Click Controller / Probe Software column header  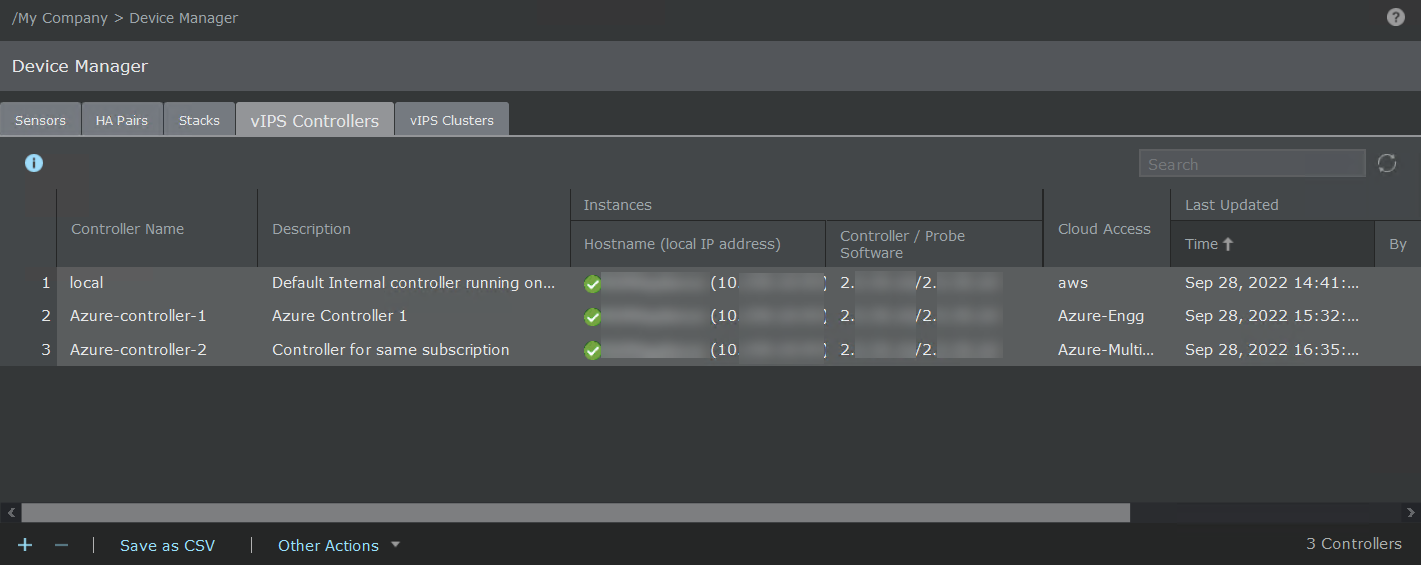click(934, 244)
